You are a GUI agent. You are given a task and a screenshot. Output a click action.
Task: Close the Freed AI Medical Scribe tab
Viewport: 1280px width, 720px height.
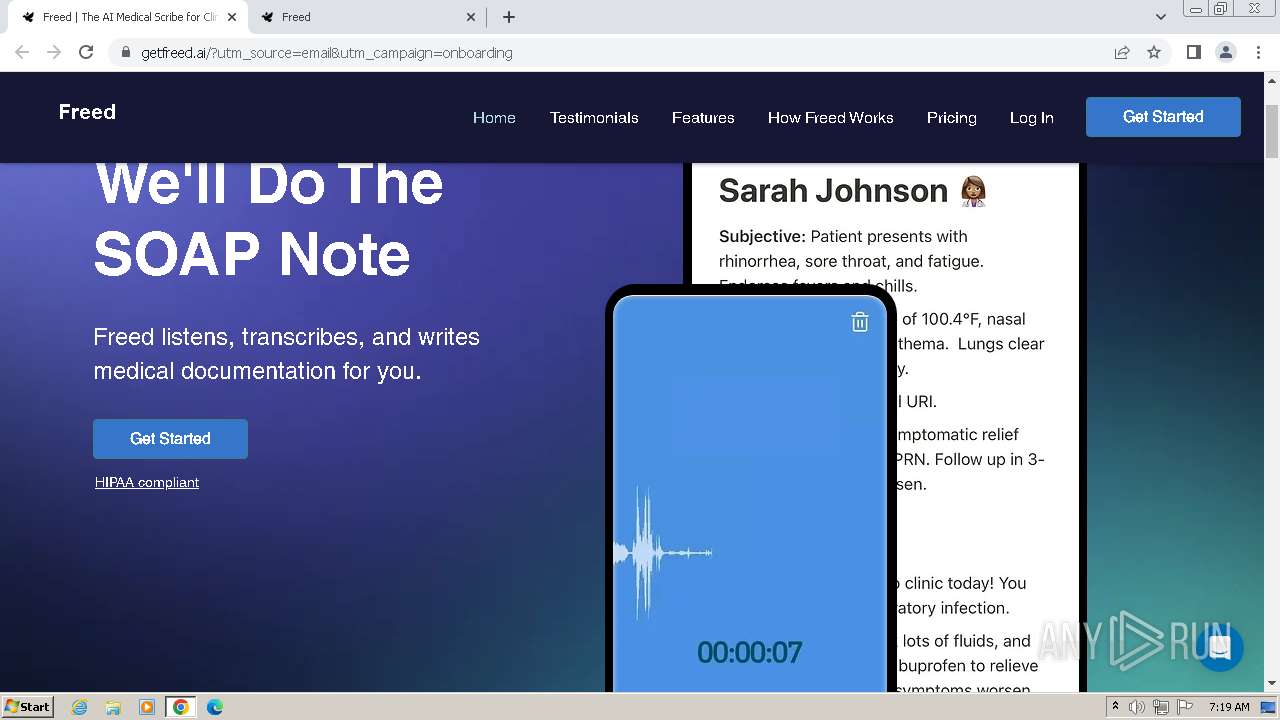(x=231, y=17)
